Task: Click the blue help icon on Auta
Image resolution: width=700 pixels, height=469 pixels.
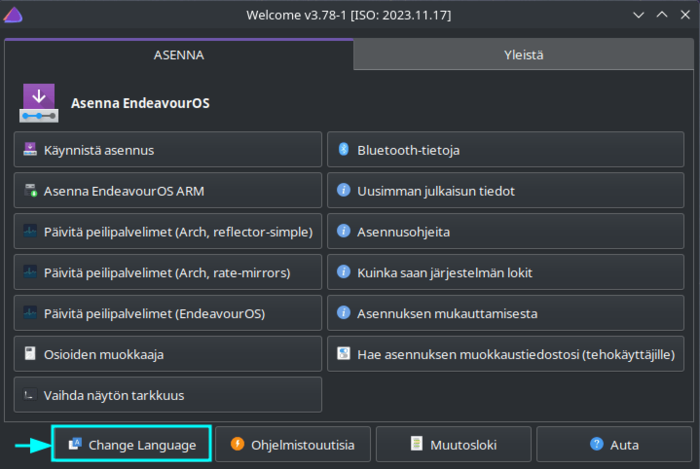Action: [x=597, y=444]
